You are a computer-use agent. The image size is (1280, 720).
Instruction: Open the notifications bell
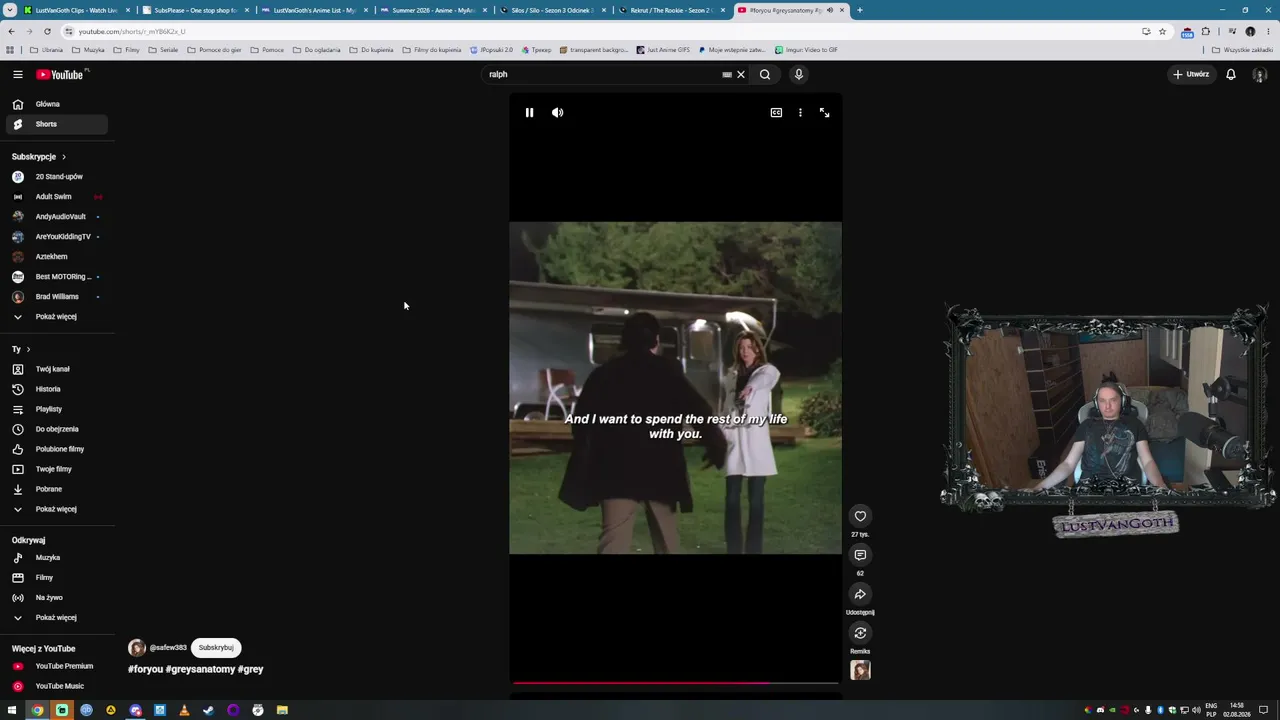click(1231, 74)
